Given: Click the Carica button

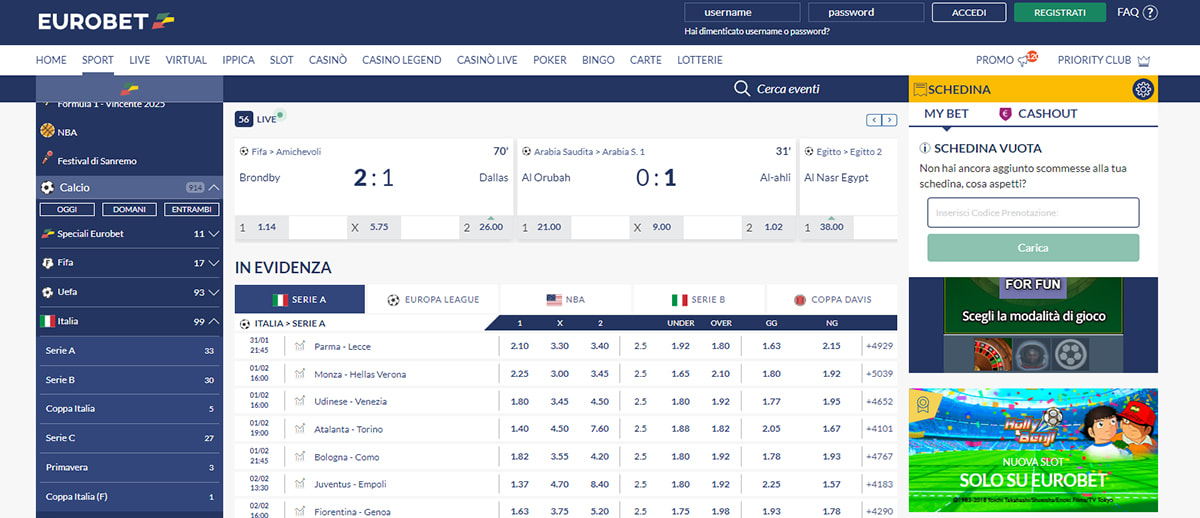Looking at the screenshot, I should point(1033,247).
